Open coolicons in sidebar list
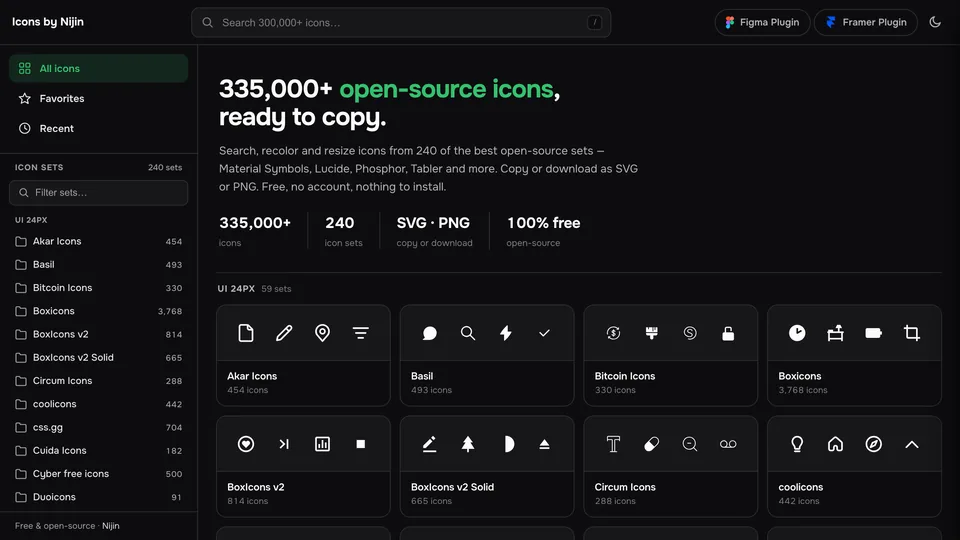This screenshot has width=960, height=540. 99,404
